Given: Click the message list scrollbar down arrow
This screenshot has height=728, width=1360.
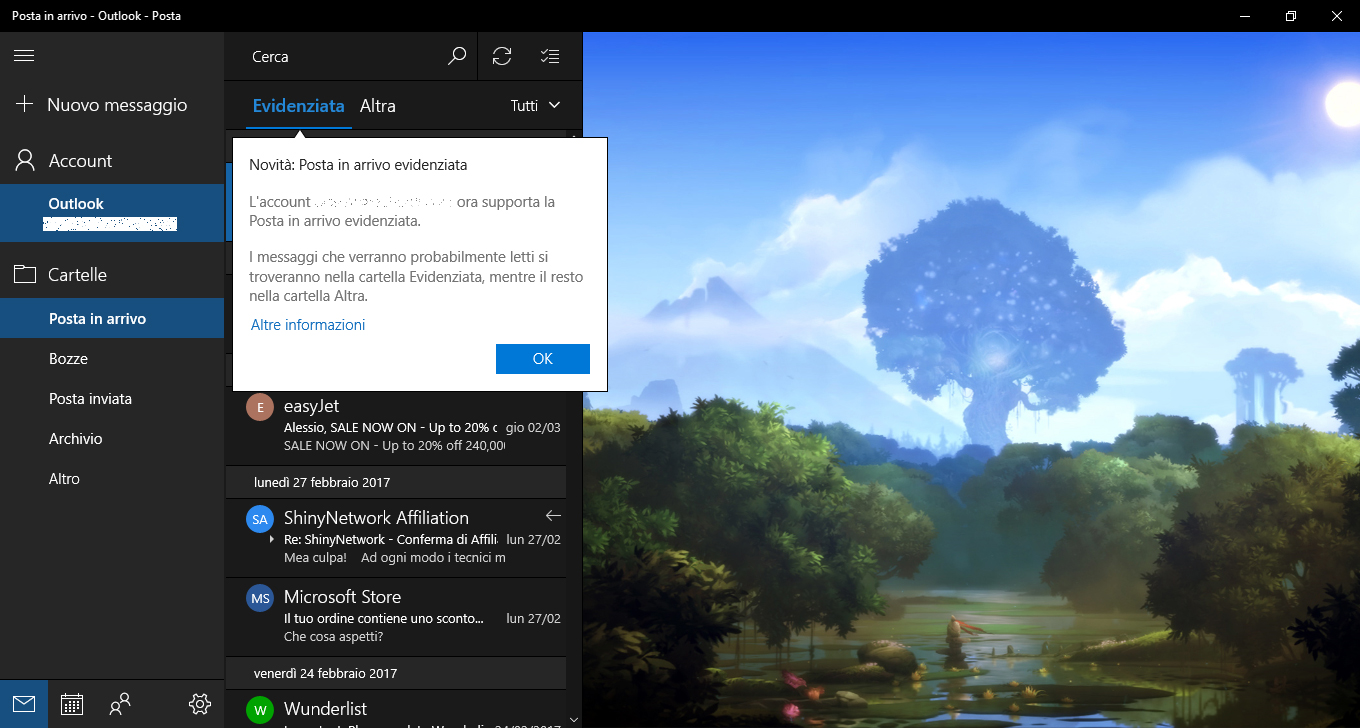Looking at the screenshot, I should [574, 719].
